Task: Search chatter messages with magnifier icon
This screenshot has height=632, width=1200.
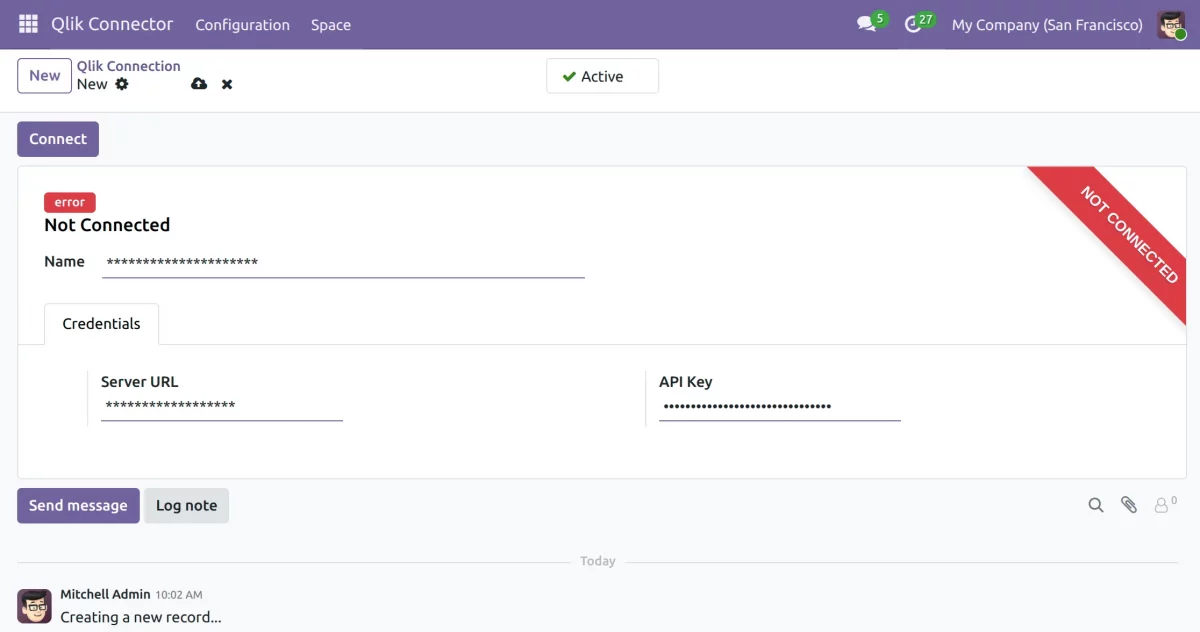Action: coord(1096,505)
